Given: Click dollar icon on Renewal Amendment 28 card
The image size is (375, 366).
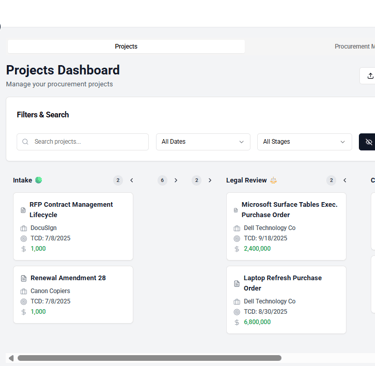Looking at the screenshot, I should point(23,312).
